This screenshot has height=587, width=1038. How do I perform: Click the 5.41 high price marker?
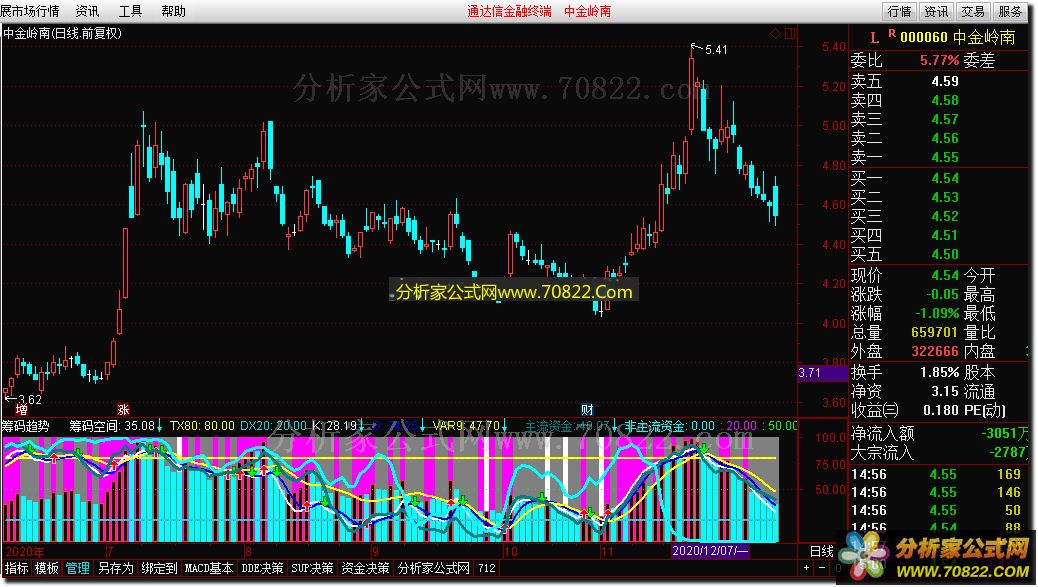coord(716,50)
